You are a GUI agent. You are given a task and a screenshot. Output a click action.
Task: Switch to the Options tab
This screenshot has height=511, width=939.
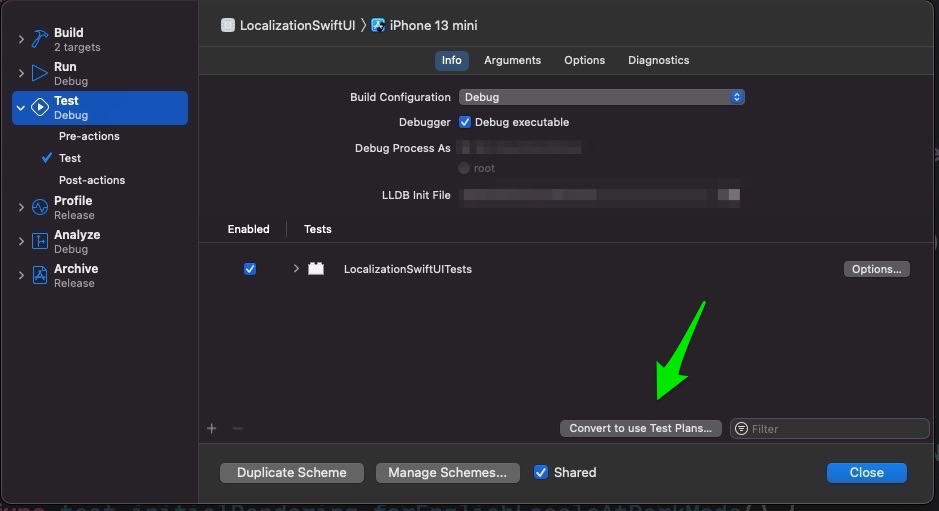coord(584,61)
